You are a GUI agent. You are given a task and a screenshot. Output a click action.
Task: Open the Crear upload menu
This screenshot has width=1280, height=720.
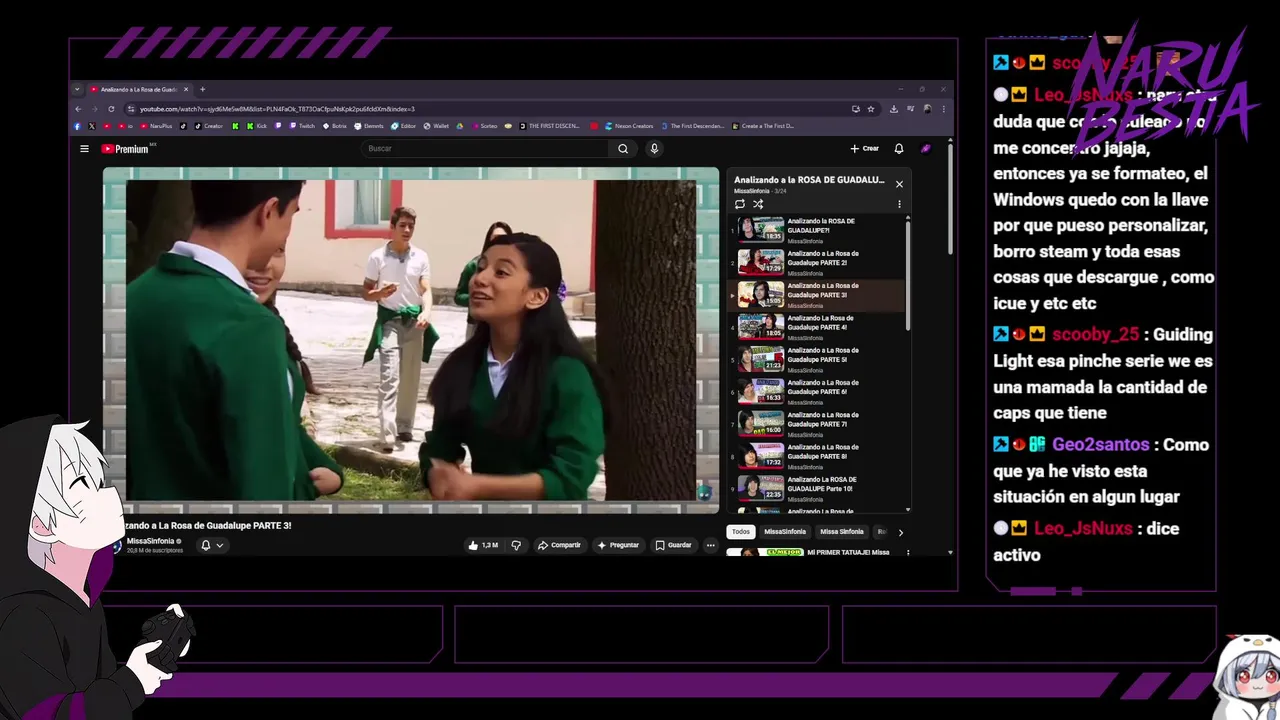coord(864,149)
